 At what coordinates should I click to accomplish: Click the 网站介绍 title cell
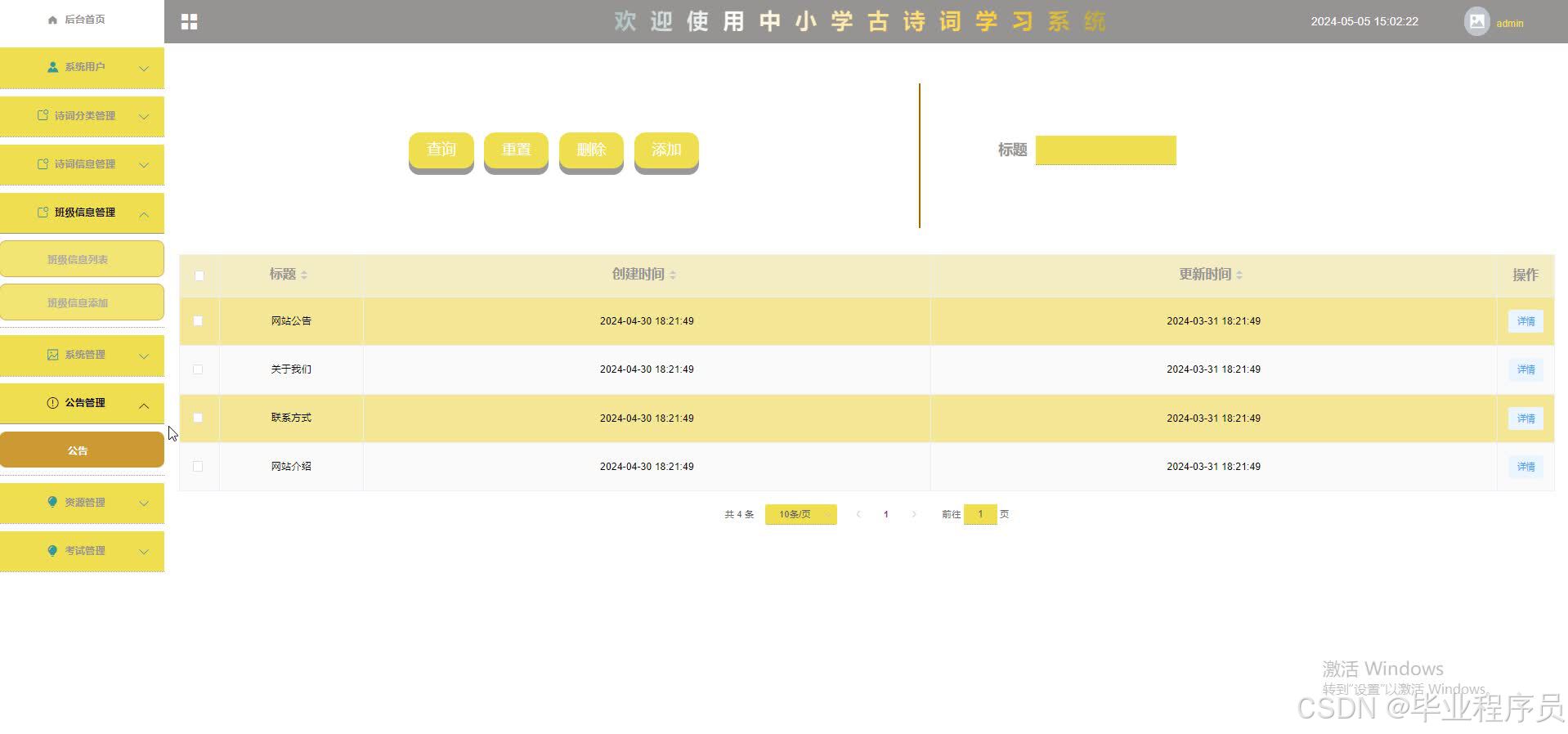[x=291, y=466]
